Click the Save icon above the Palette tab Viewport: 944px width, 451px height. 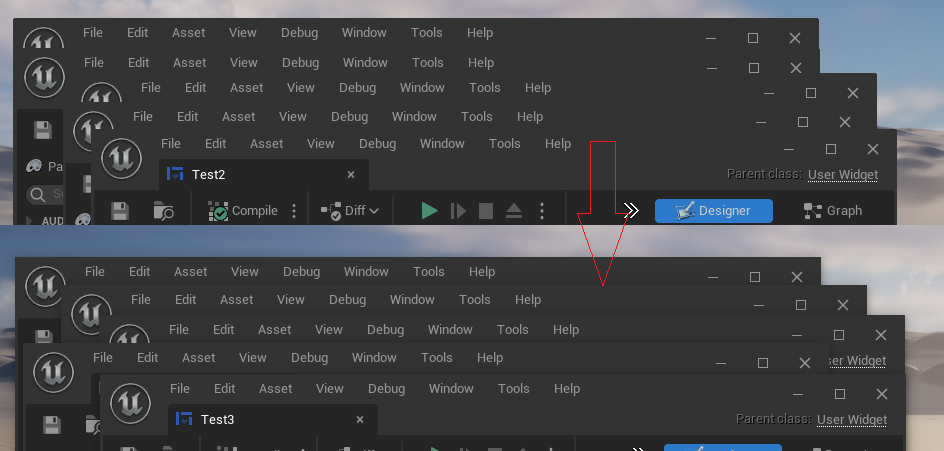point(42,130)
